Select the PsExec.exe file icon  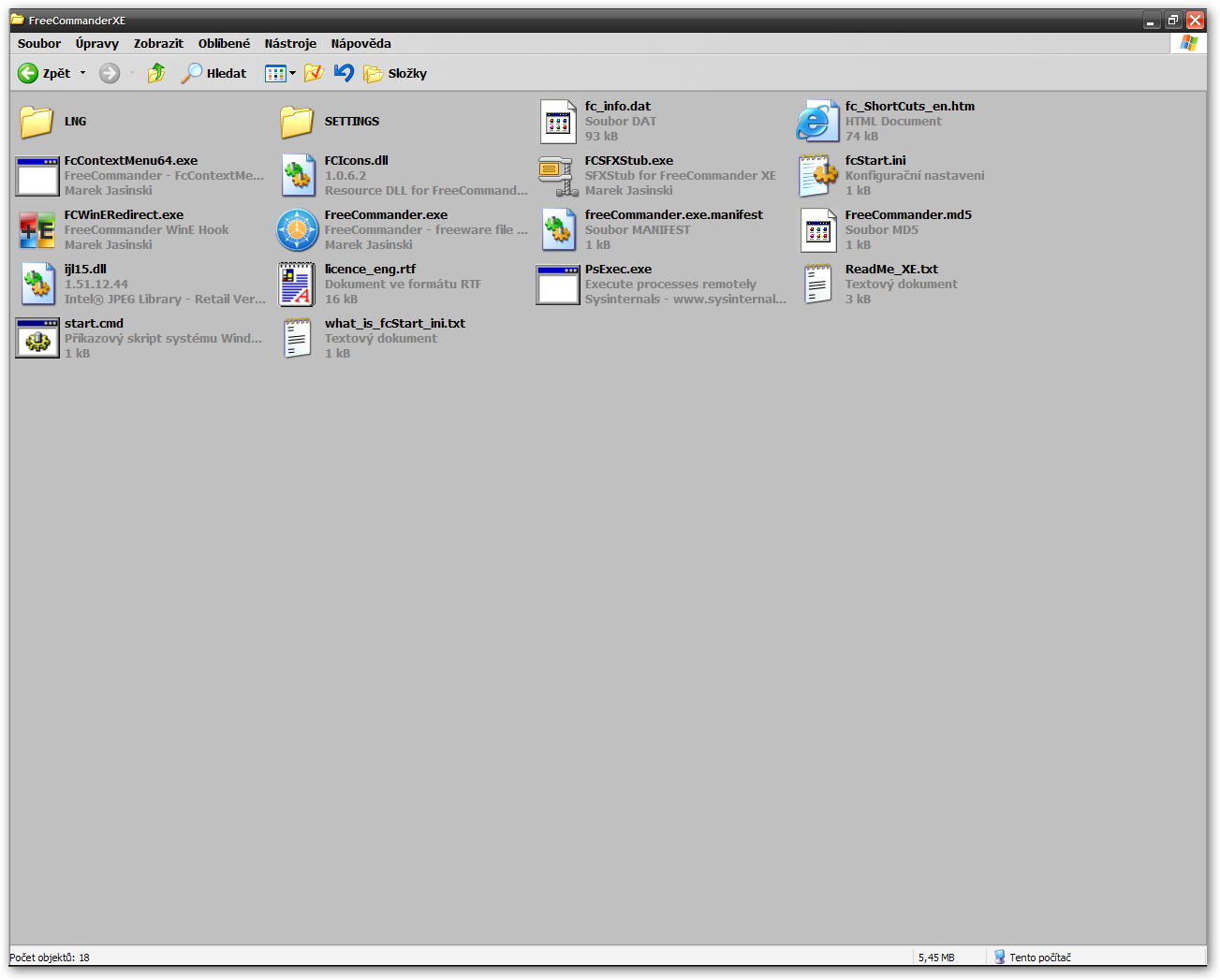coord(558,285)
